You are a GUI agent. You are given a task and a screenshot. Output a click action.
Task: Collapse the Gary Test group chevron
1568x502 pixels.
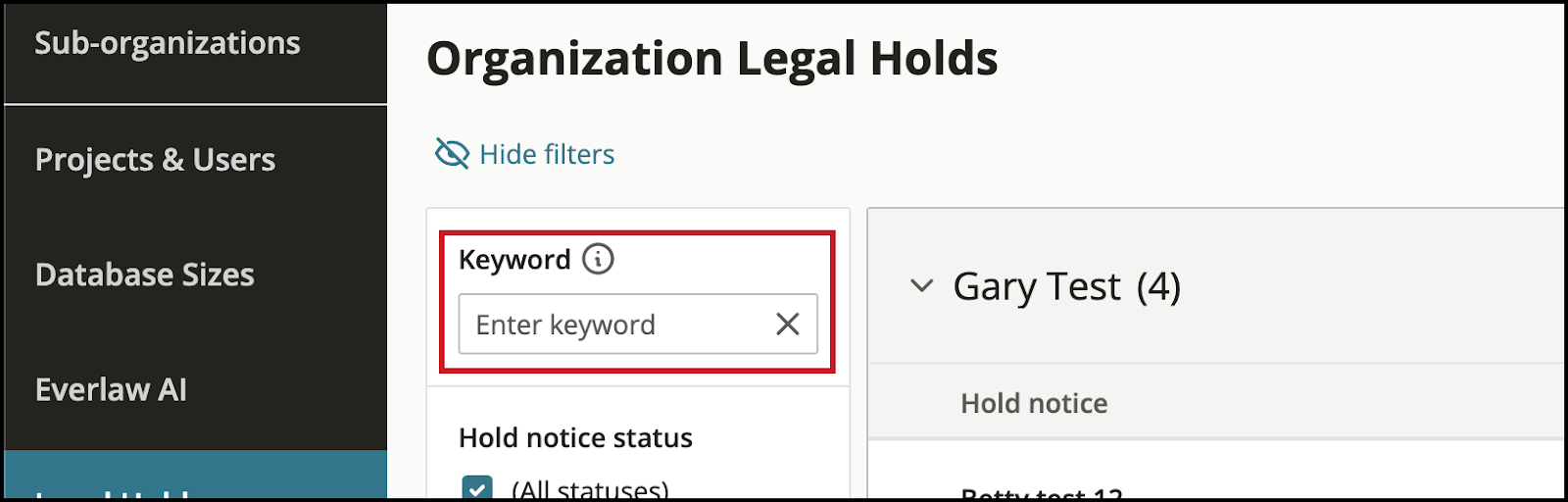pos(921,286)
